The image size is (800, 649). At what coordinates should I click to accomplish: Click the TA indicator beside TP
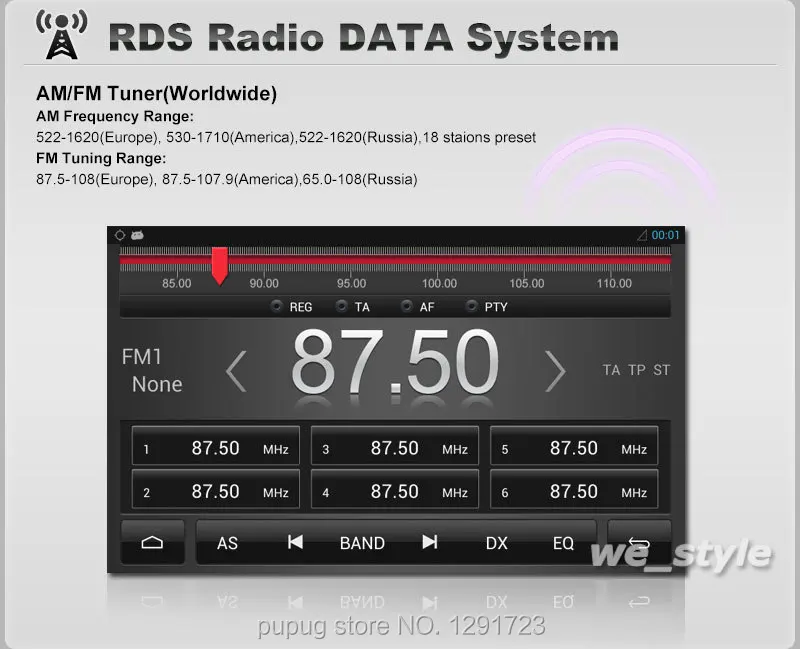611,370
